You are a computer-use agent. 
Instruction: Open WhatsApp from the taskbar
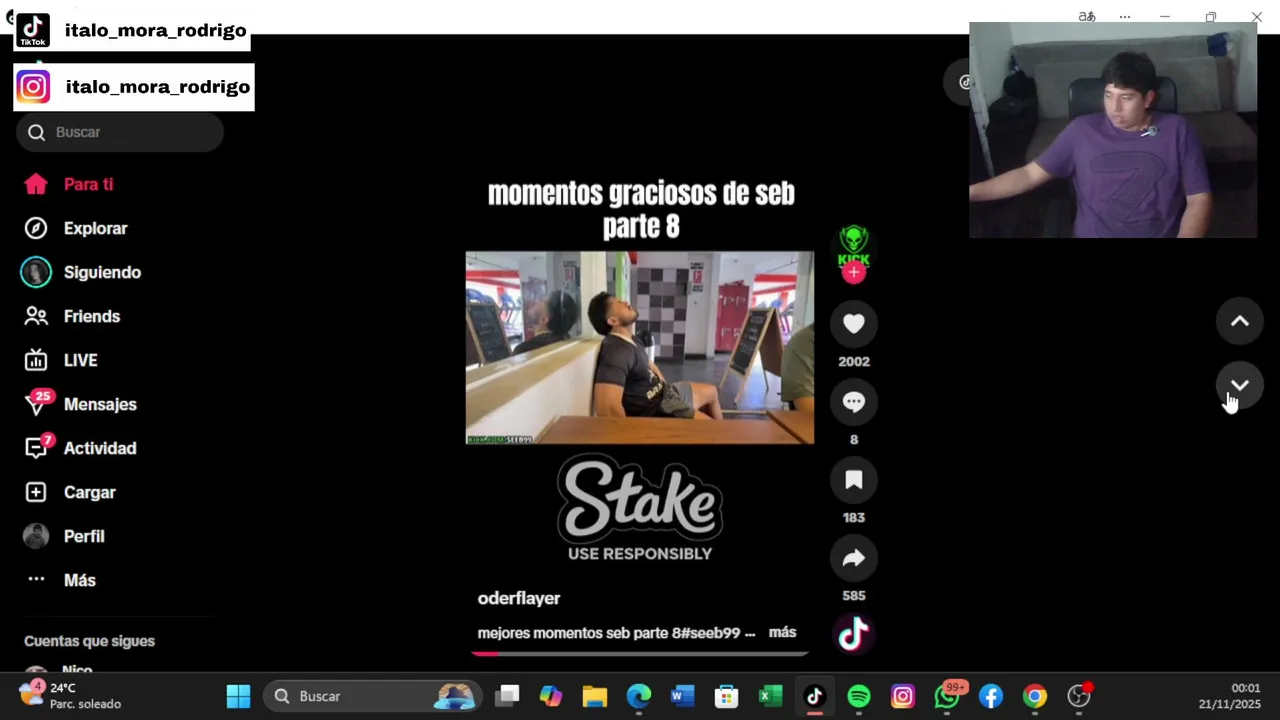(947, 696)
